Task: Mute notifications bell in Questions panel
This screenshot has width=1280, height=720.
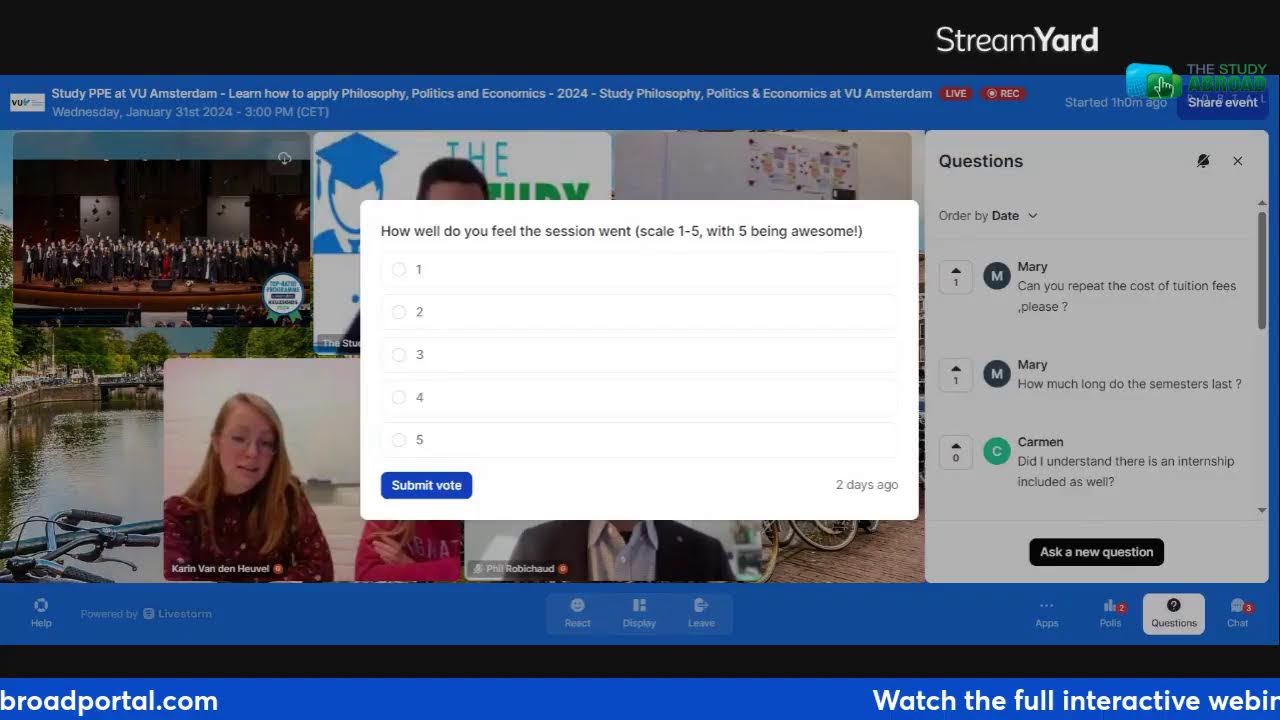Action: pos(1203,161)
